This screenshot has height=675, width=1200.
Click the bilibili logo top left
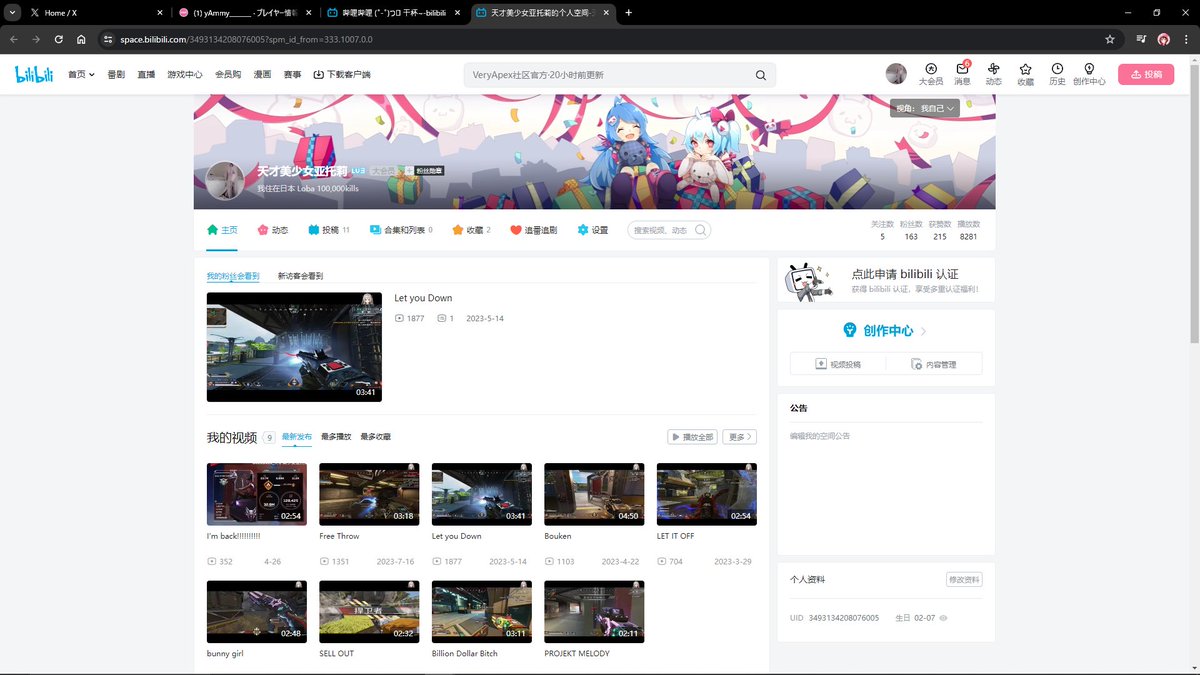point(33,73)
